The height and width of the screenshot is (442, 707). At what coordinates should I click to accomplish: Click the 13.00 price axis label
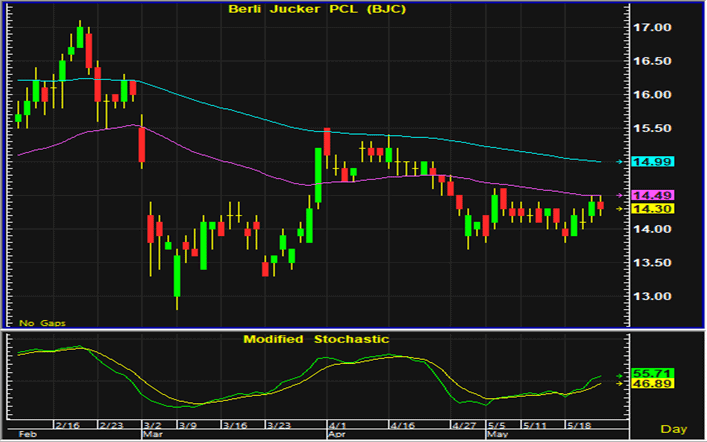pyautogui.click(x=652, y=296)
